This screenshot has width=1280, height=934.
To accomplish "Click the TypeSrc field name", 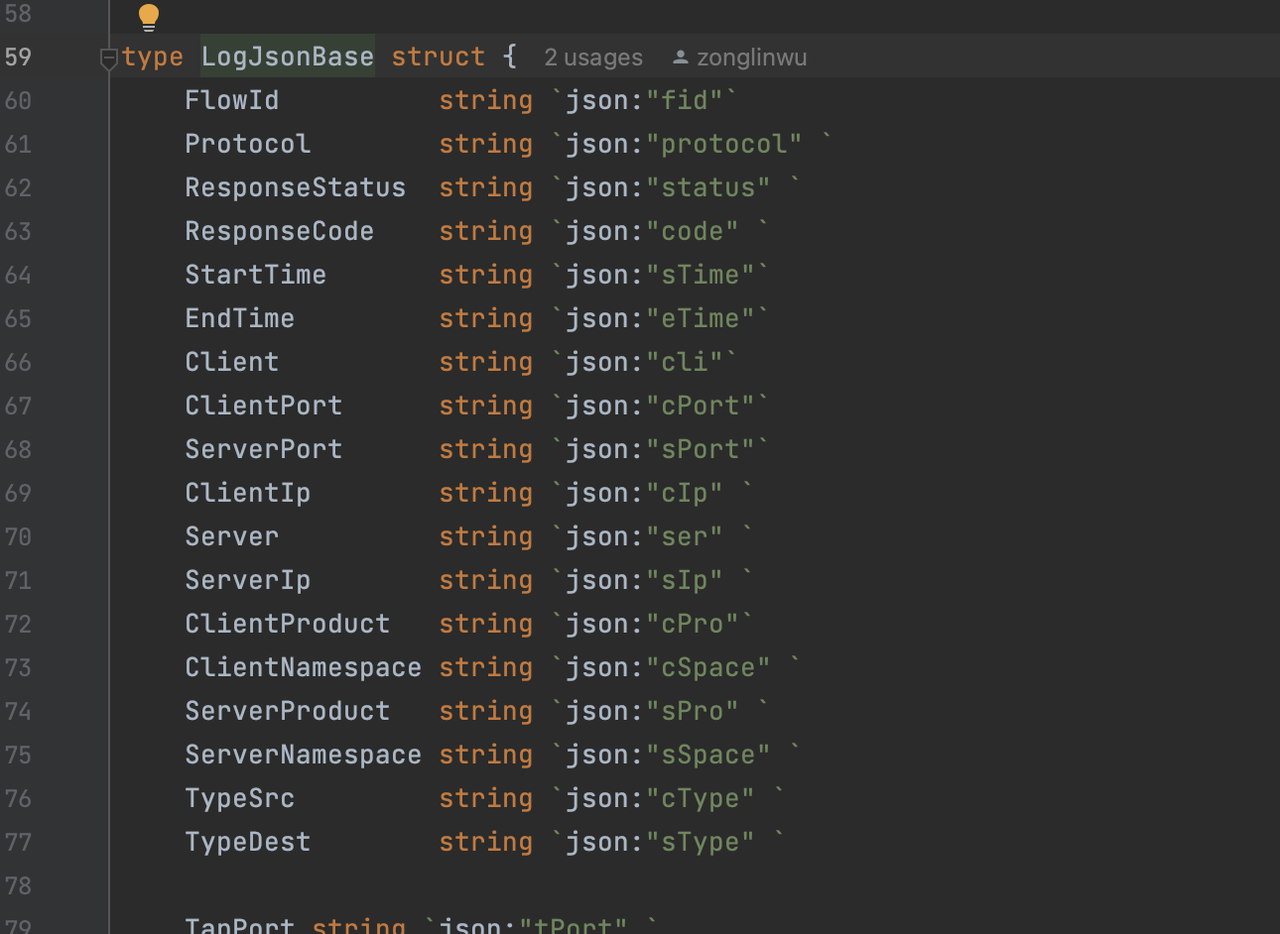I will pyautogui.click(x=240, y=798).
